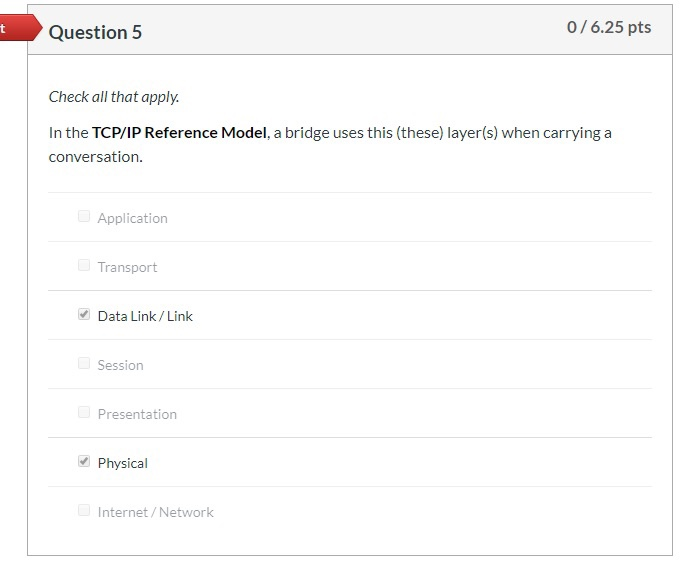Screen dimensions: 686x566
Task: Click the Physical answer label
Action: (x=122, y=463)
